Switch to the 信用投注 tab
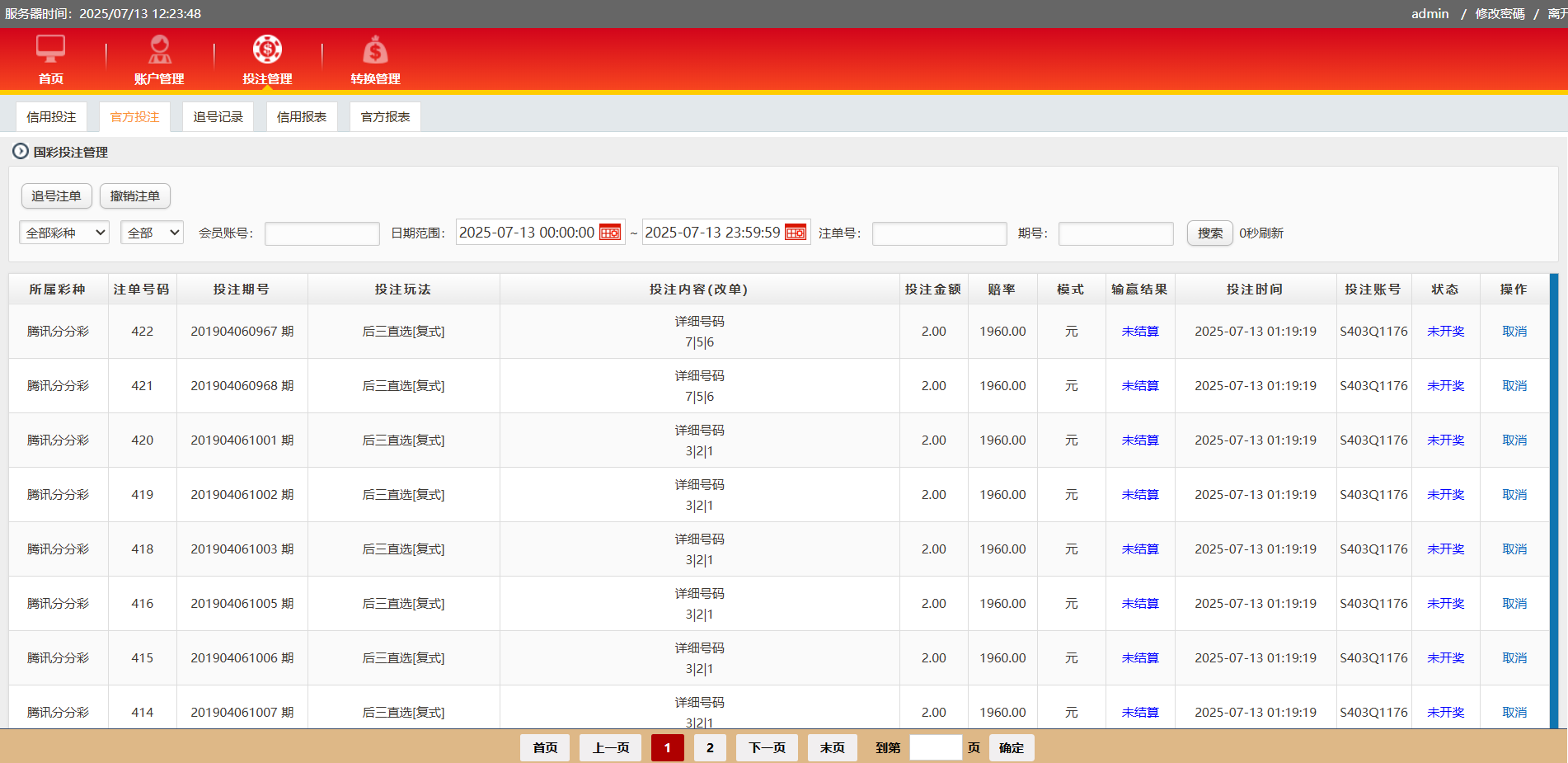1568x763 pixels. pos(51,117)
